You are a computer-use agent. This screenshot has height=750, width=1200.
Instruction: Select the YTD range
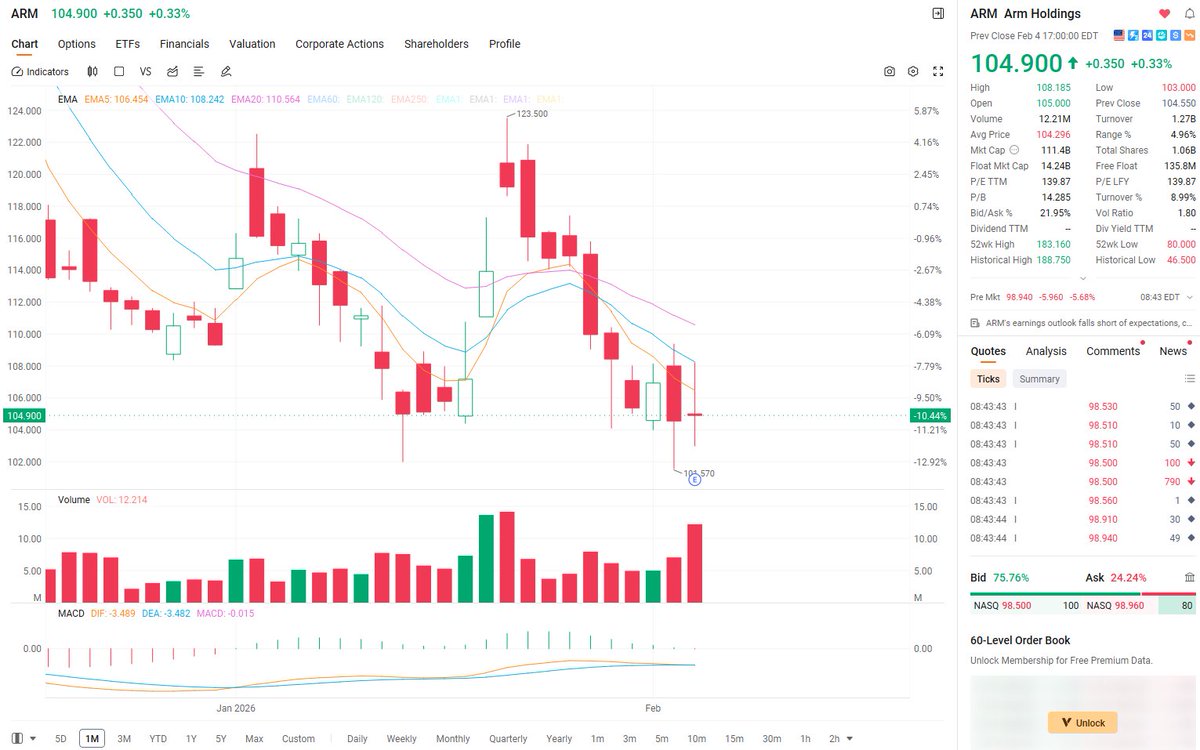[x=158, y=739]
